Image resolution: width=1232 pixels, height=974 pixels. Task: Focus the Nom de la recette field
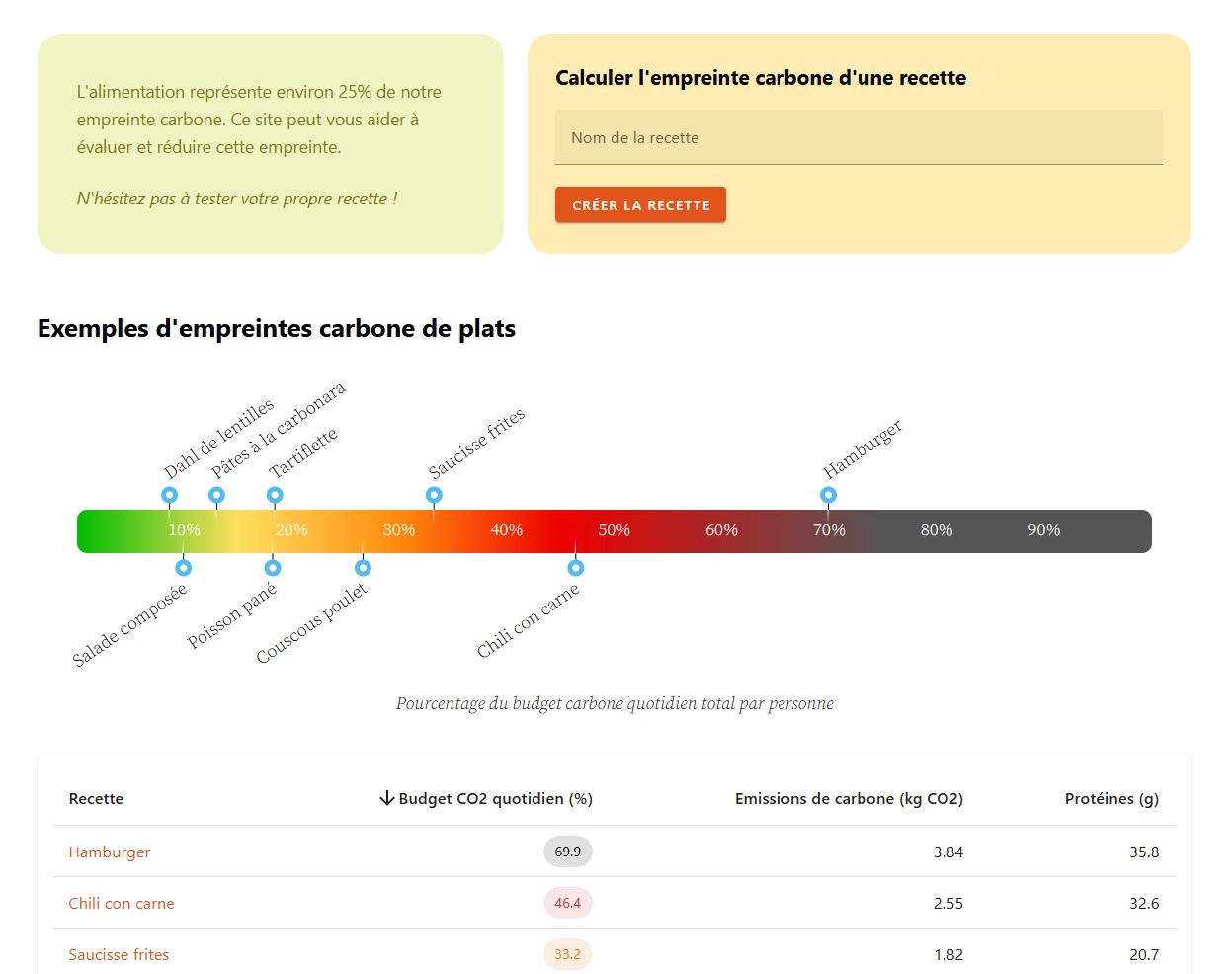(859, 138)
